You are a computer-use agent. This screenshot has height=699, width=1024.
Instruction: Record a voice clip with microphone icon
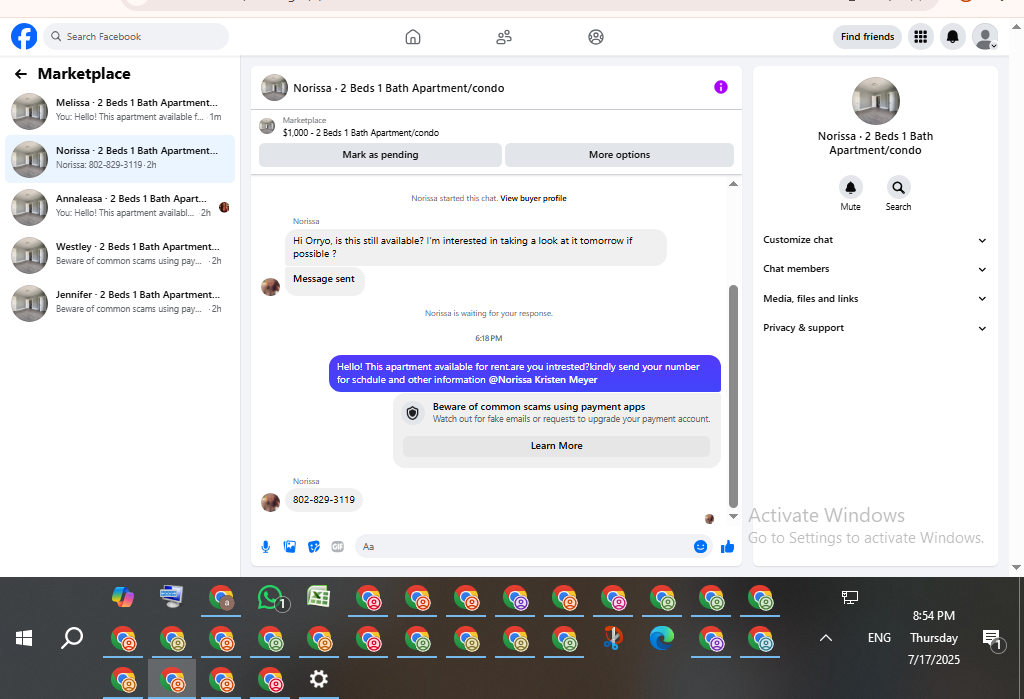coord(266,547)
